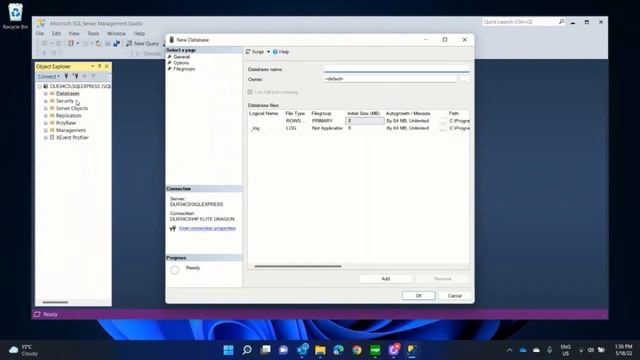Viewport: 640px width, 360px height.
Task: Click the Add button
Action: [386, 279]
